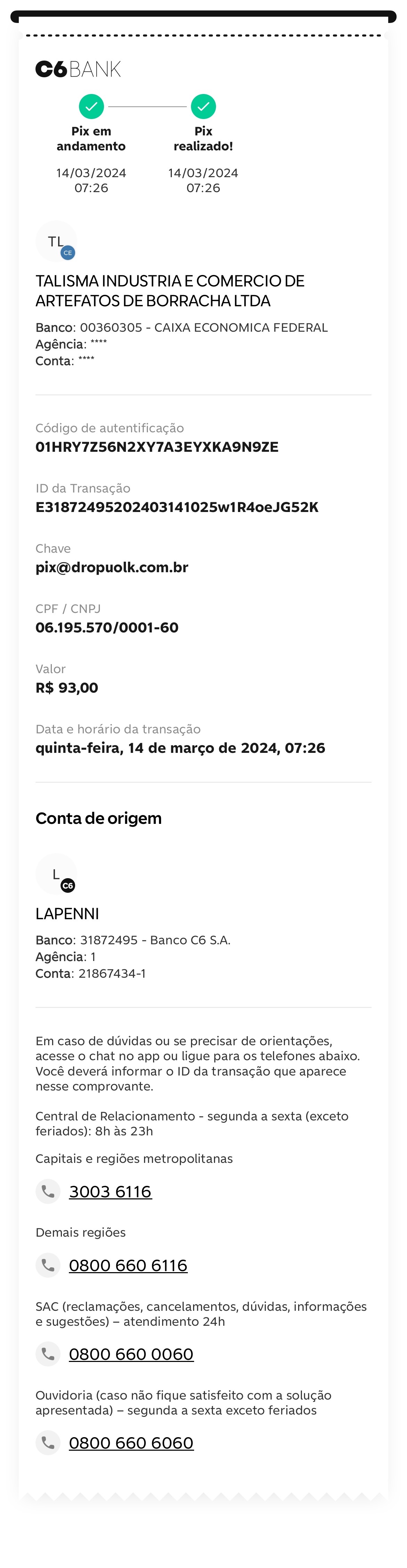Click the green Pix em andamento checkmark
This screenshot has width=407, height=1568.
91,107
